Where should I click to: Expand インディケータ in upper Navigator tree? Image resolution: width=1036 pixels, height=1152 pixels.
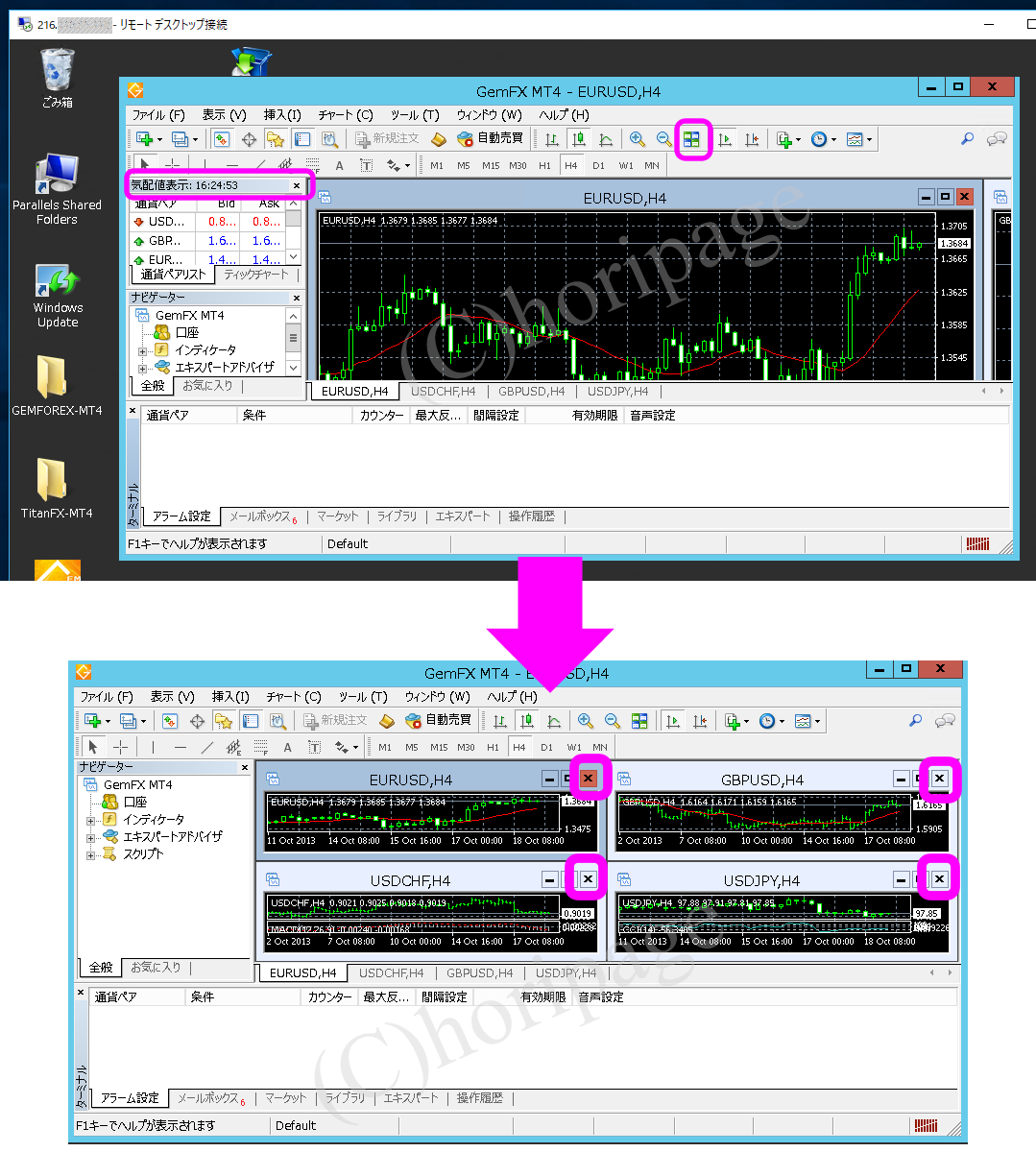tap(142, 350)
